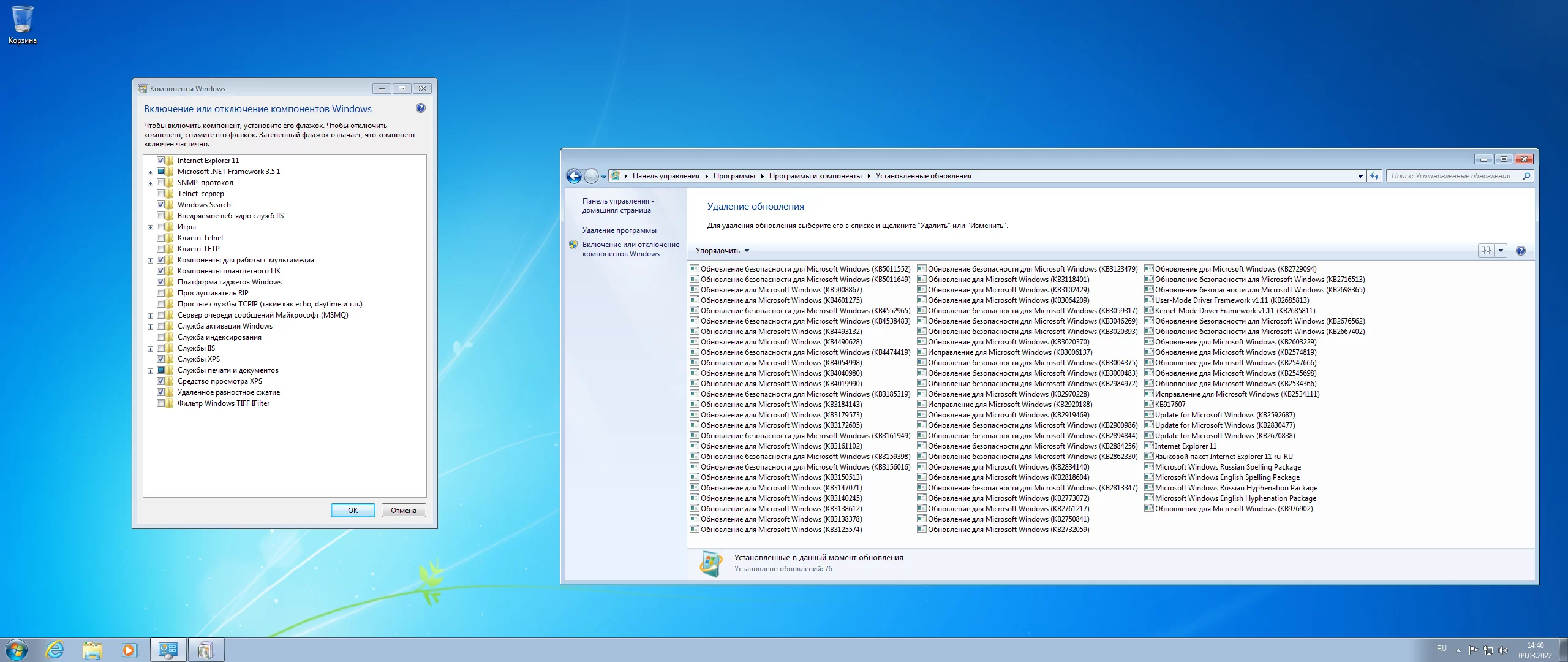Screen dimensions: 1568x662
Task: Open Удаление программы sidebar link
Action: [x=619, y=230]
